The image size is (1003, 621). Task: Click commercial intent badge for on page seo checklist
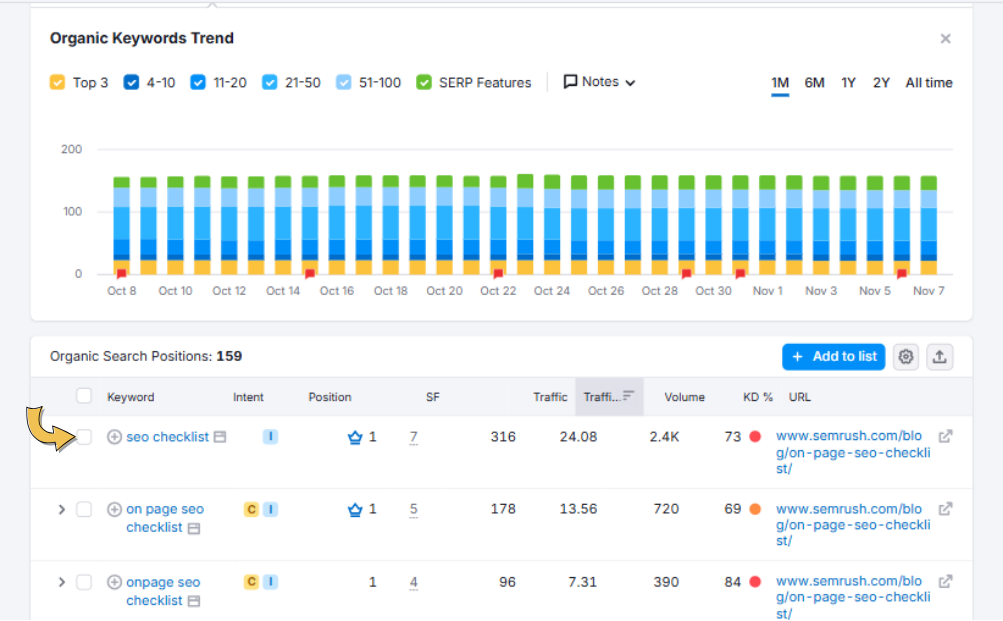pyautogui.click(x=251, y=509)
